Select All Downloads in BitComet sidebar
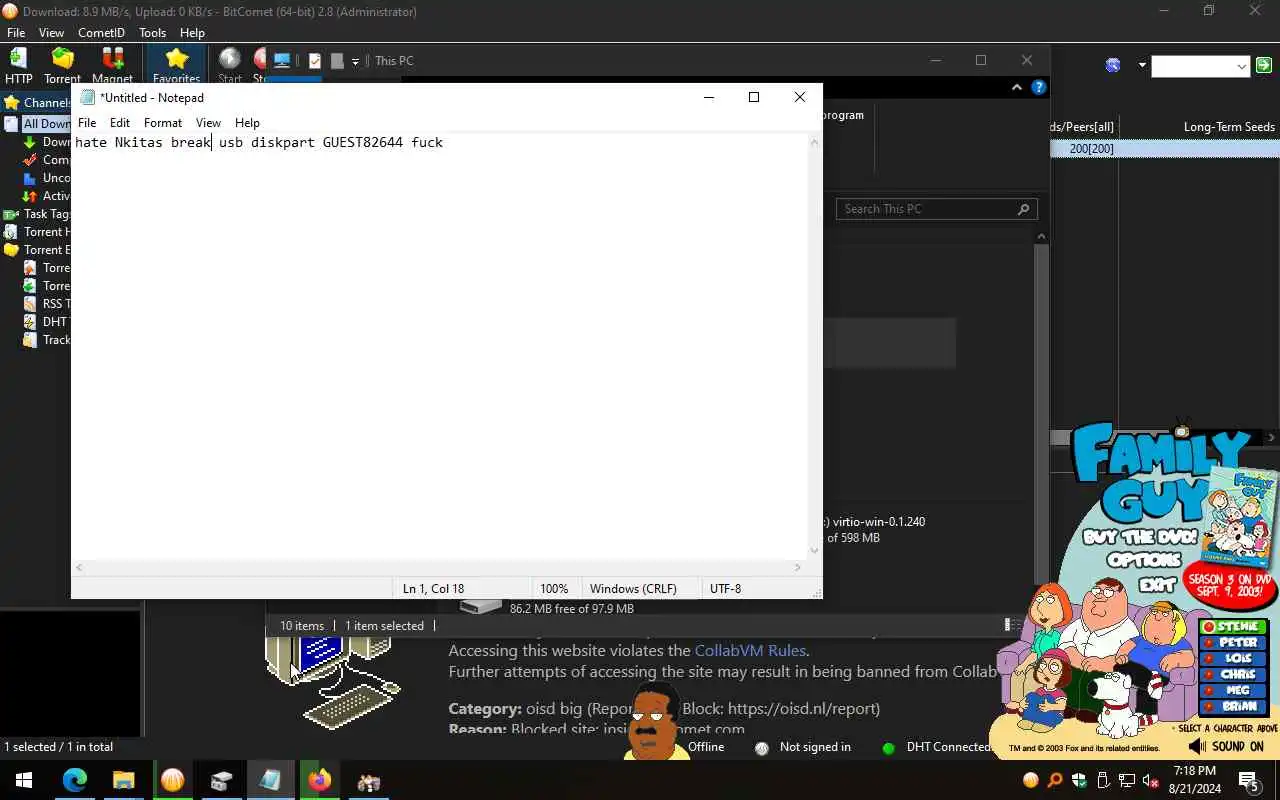Viewport: 1280px width, 800px height. (x=38, y=124)
